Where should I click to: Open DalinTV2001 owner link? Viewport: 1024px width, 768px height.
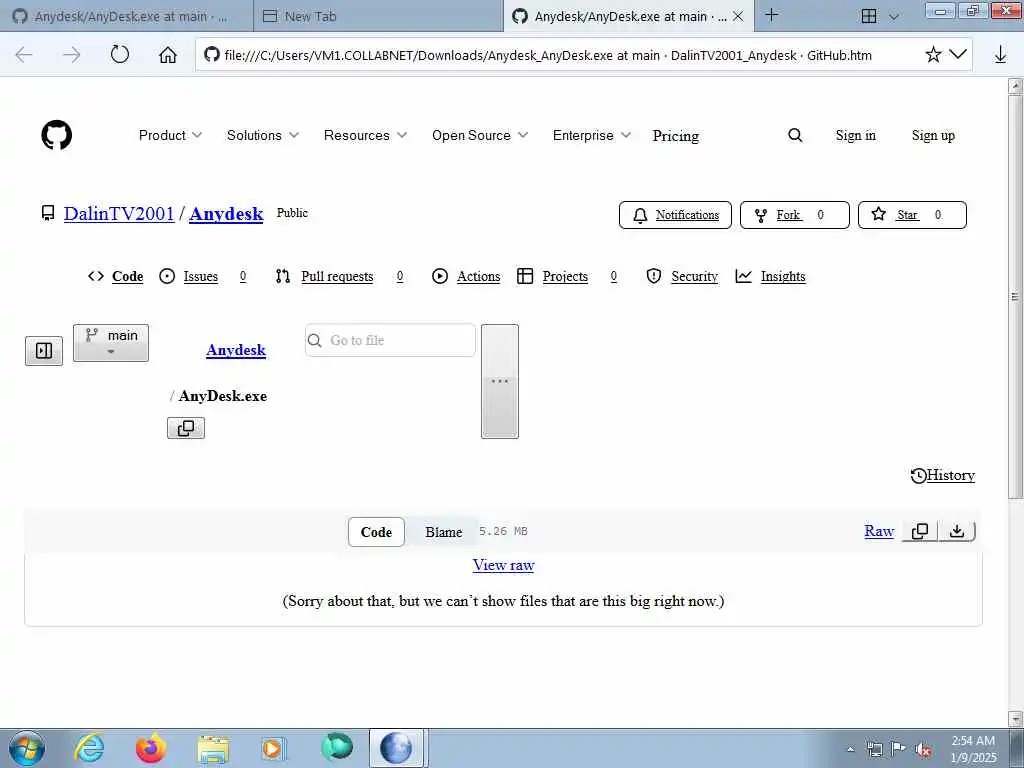(119, 214)
